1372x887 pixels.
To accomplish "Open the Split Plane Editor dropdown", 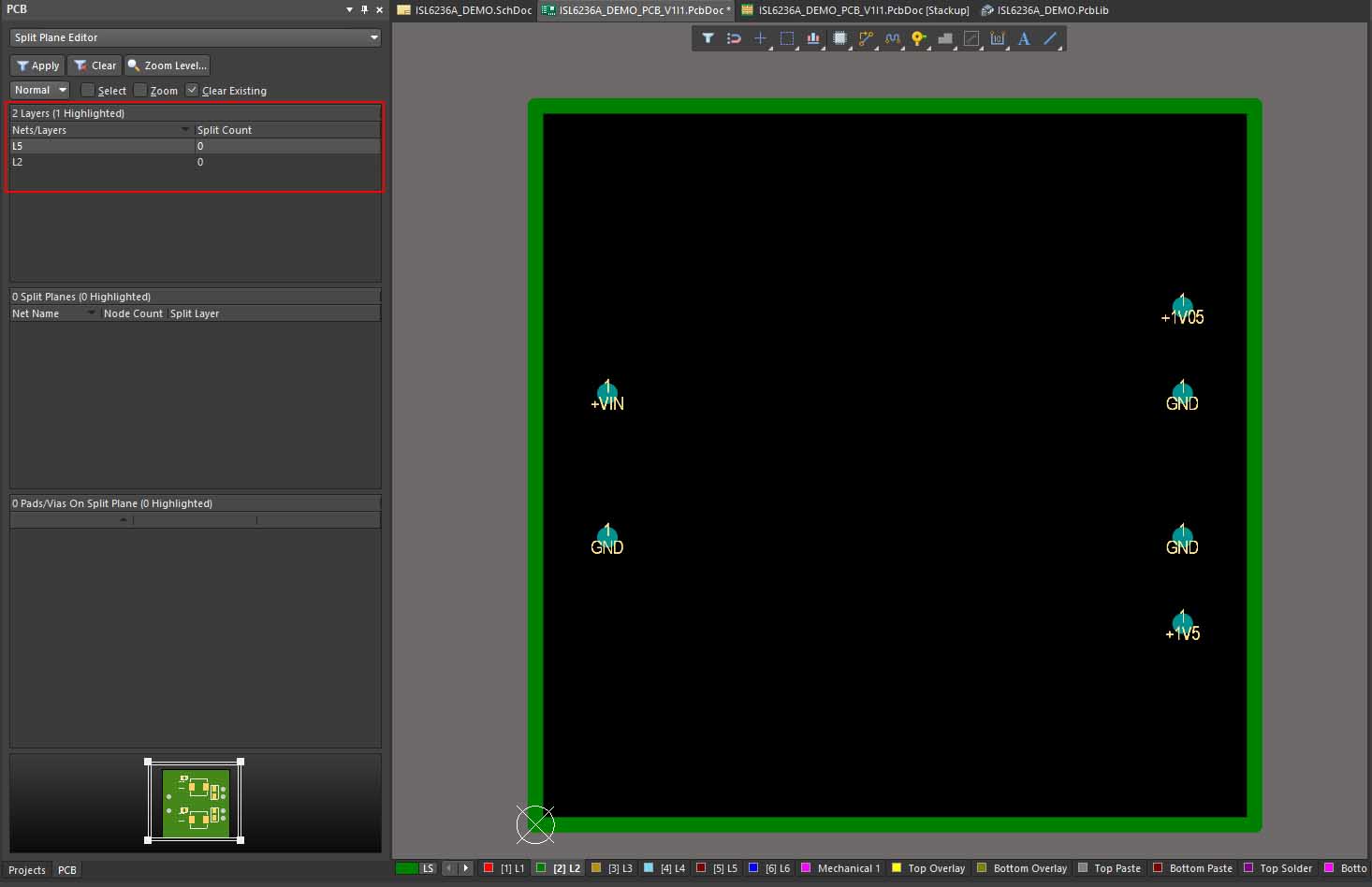I will point(374,37).
